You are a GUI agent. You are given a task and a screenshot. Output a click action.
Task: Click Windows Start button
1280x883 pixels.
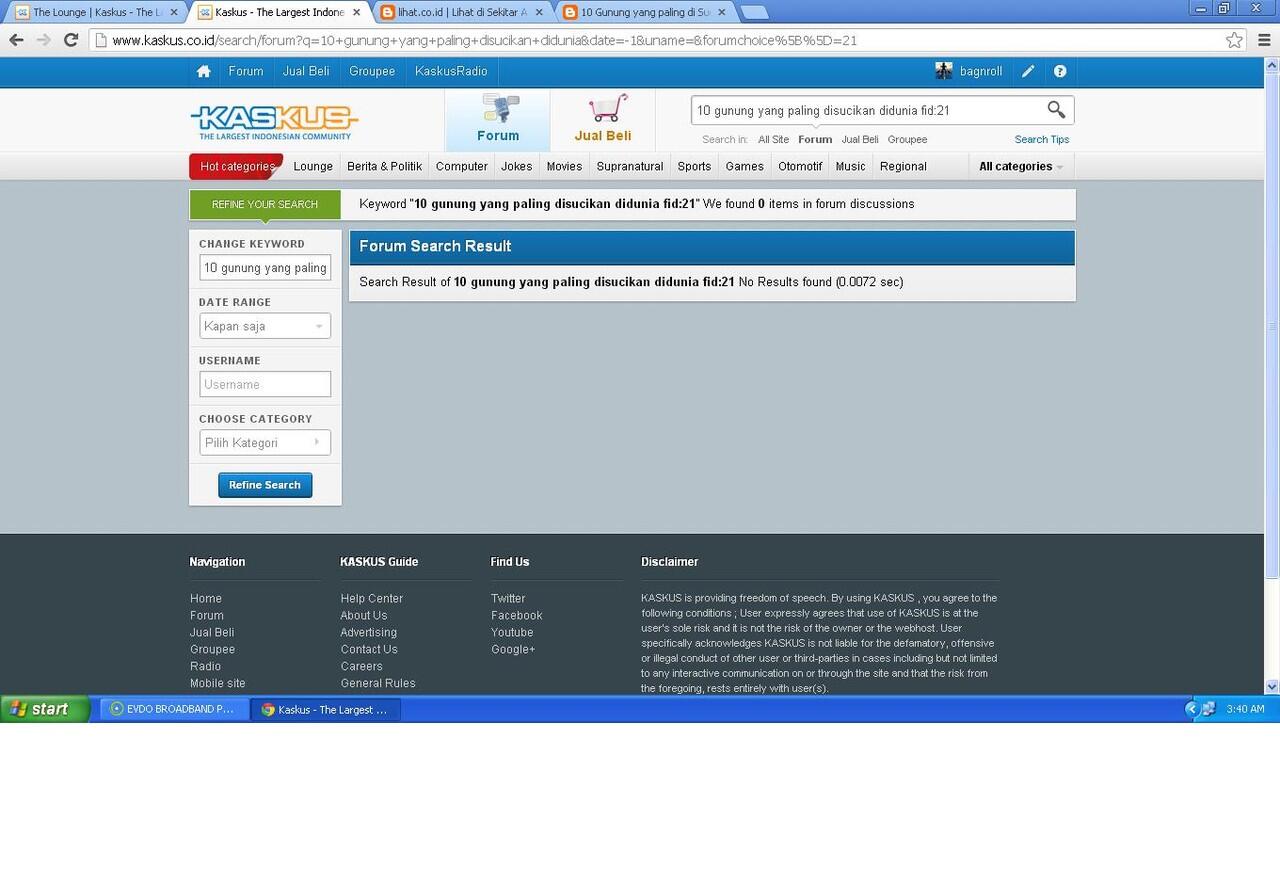pos(45,709)
